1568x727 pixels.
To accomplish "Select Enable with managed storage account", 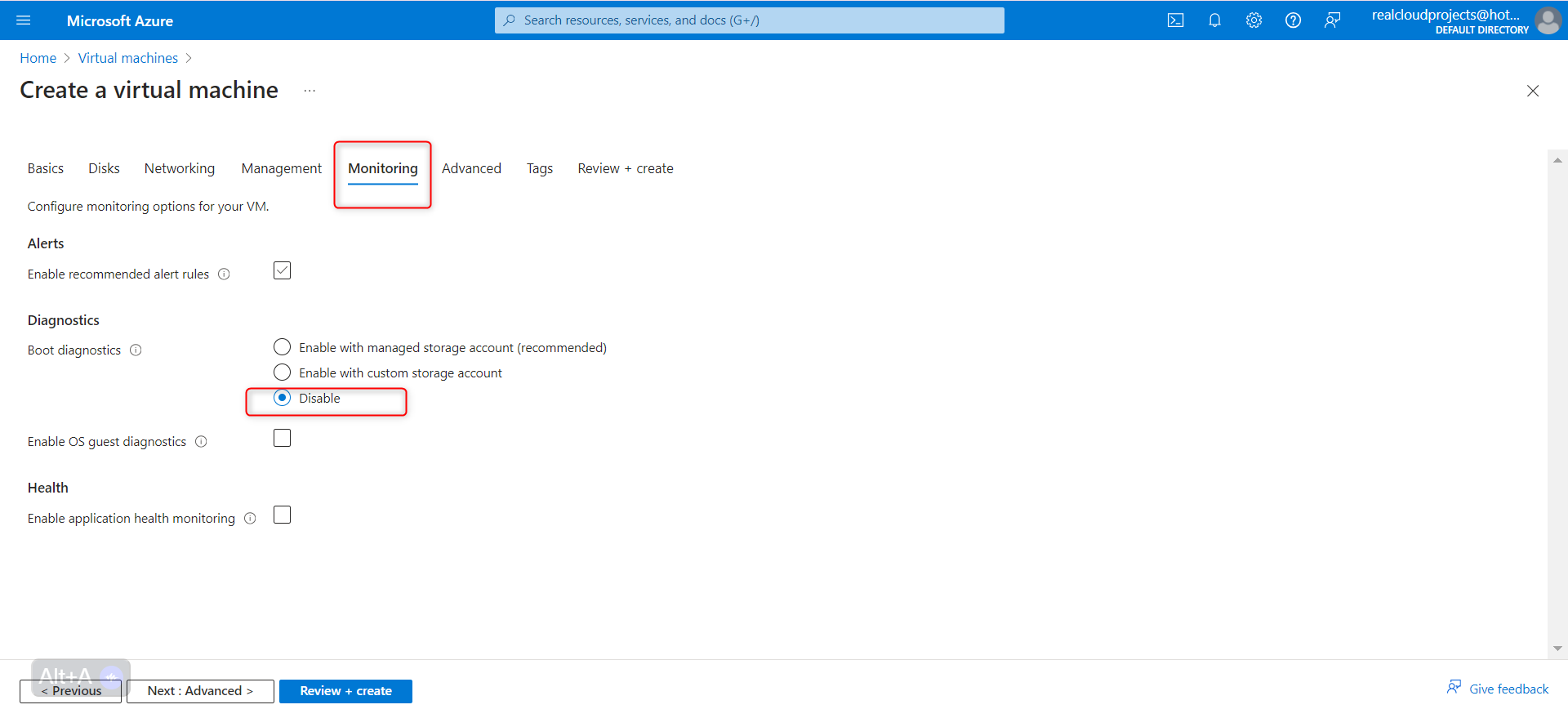I will click(x=282, y=347).
